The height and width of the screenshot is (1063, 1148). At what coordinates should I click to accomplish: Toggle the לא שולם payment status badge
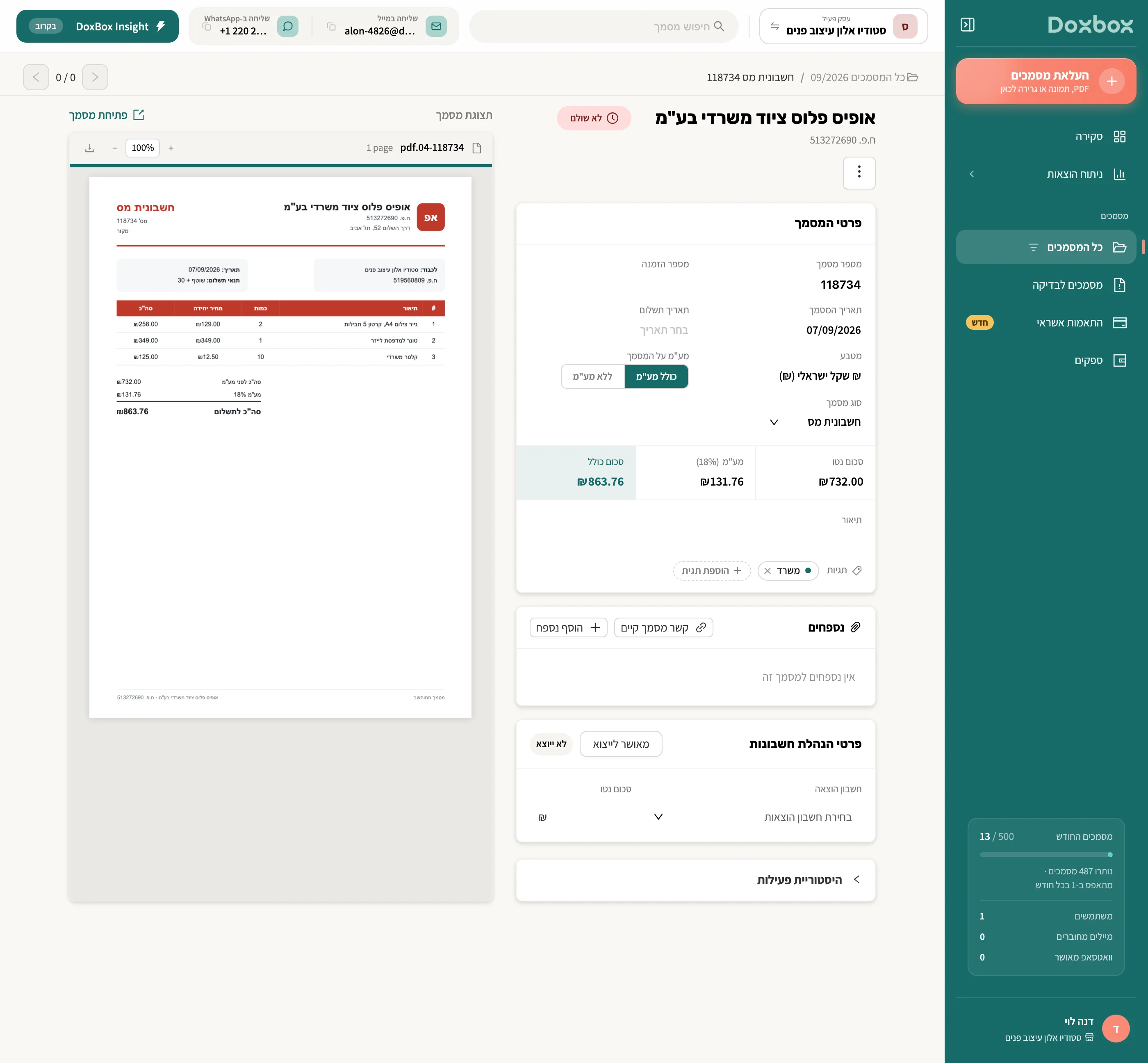pos(594,118)
